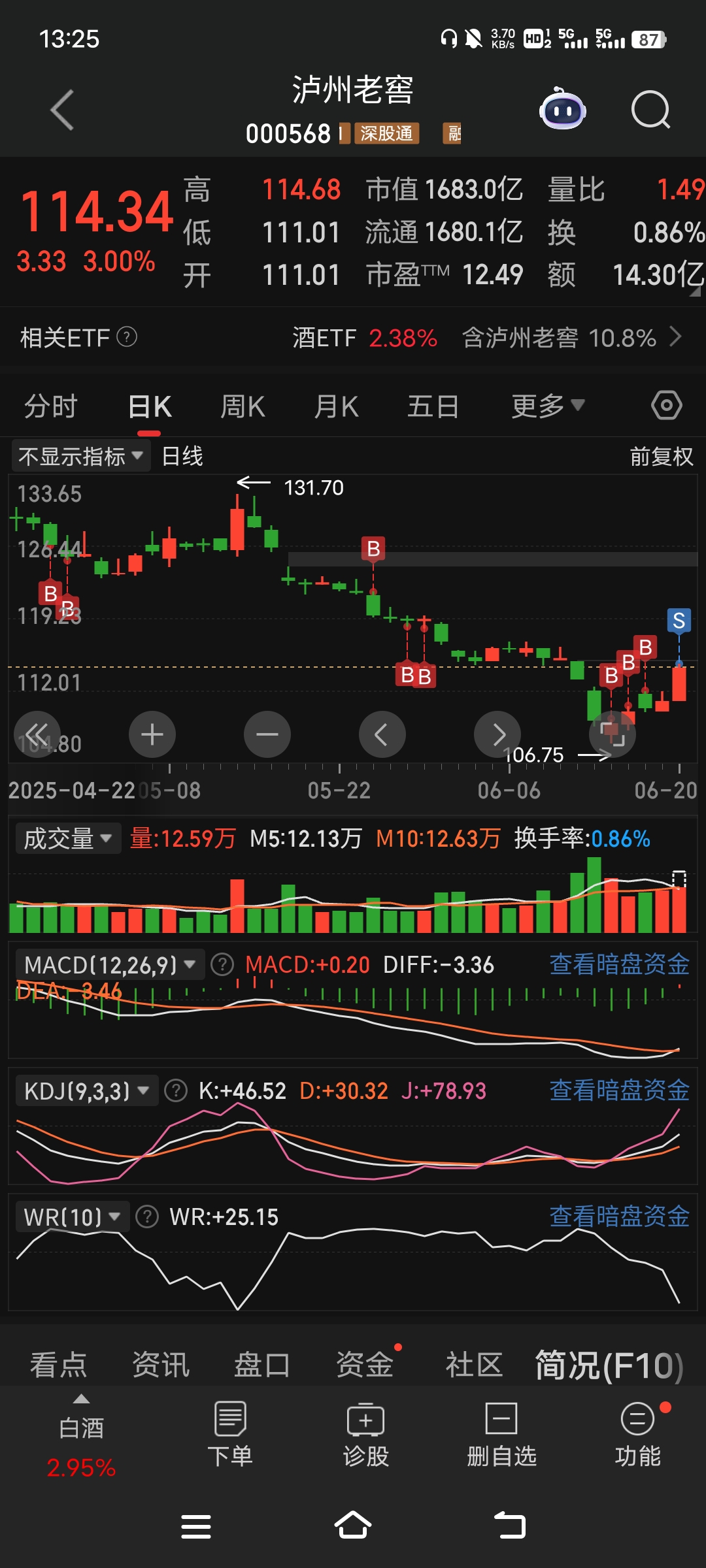706x1568 pixels.
Task: Switch to 周K weekly chart tab
Action: coord(243,406)
